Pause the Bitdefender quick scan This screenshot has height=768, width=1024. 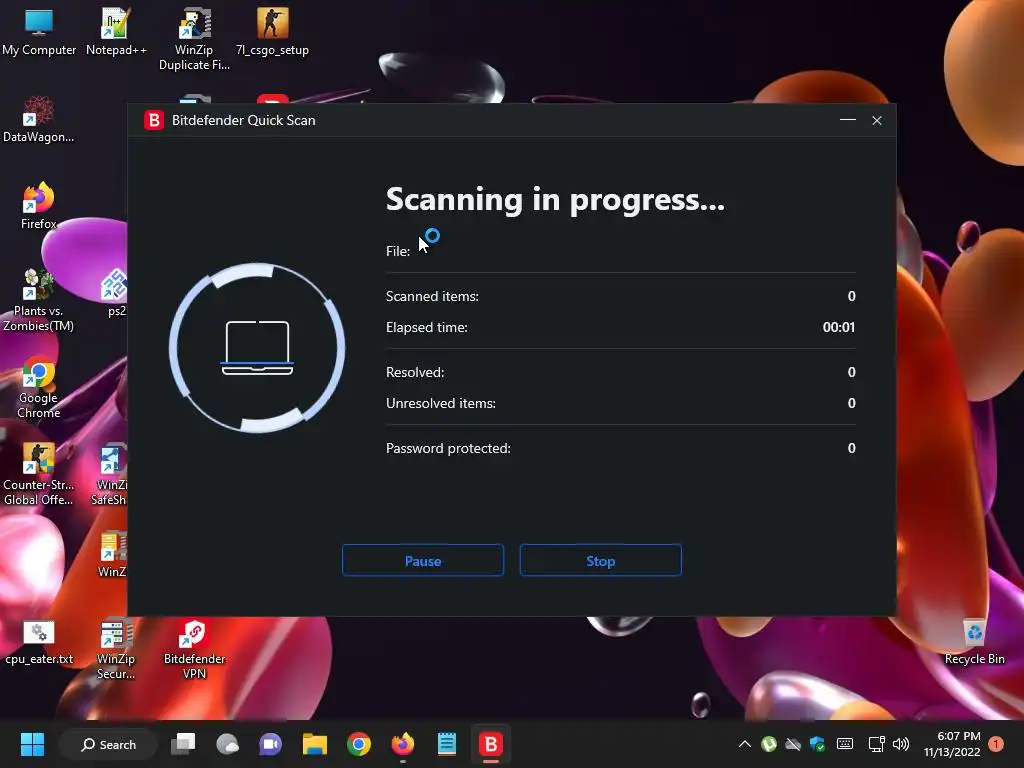coord(423,560)
